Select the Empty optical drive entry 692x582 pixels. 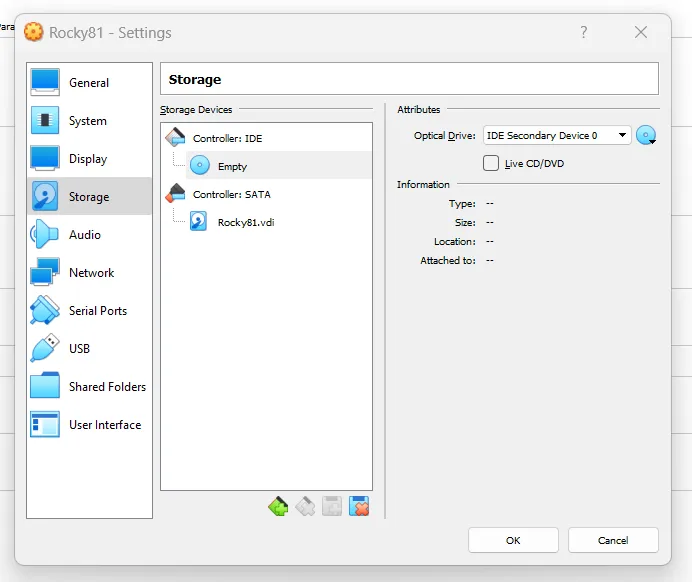278,166
